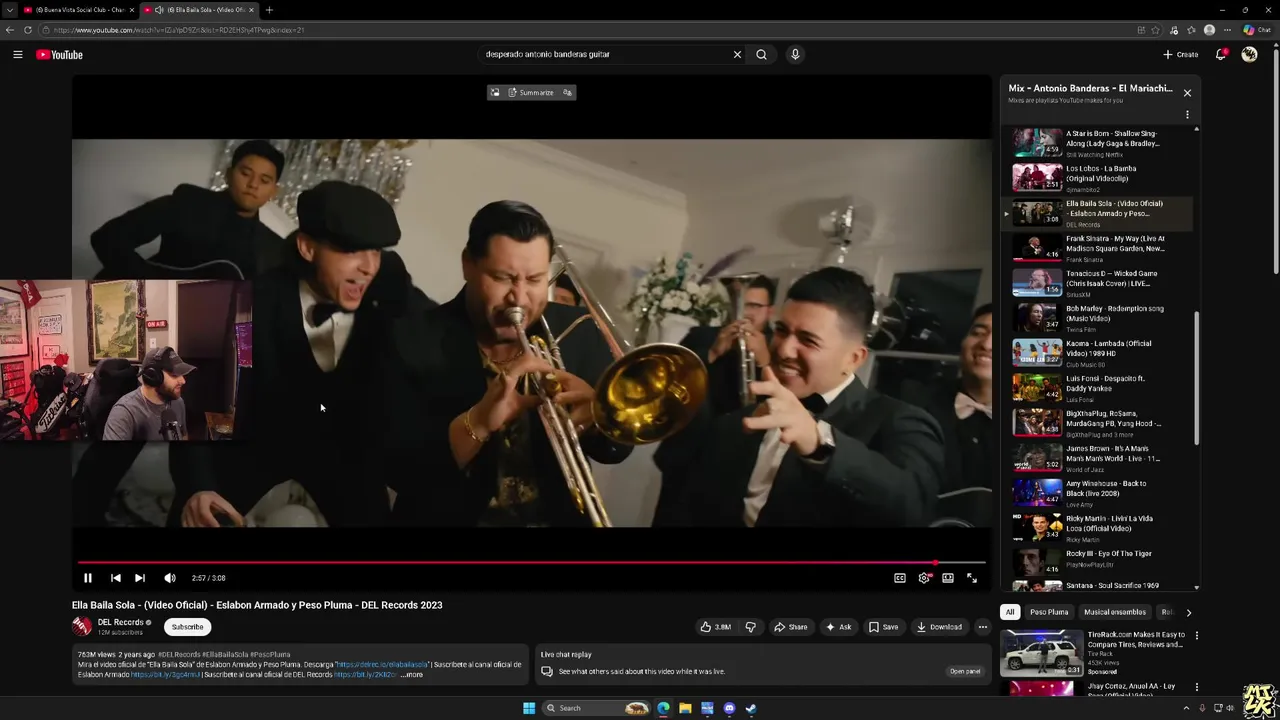The image size is (1280, 720).
Task: Run search with magnifier icon
Action: pyautogui.click(x=761, y=55)
